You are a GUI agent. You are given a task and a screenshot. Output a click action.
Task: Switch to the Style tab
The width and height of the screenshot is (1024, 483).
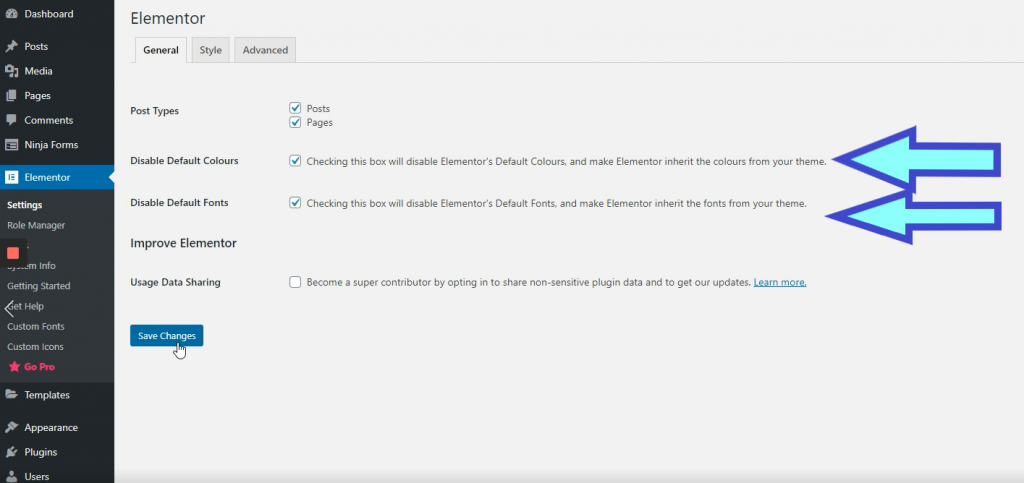210,50
